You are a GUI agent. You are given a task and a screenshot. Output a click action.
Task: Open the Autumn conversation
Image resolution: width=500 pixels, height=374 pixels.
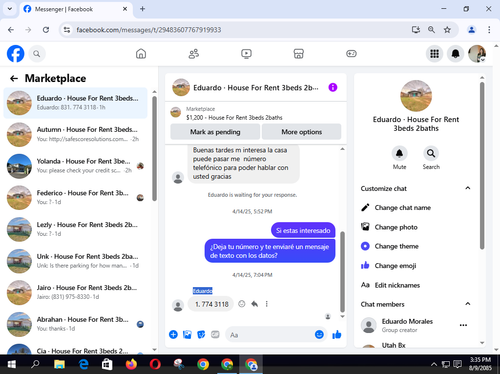tap(75, 134)
